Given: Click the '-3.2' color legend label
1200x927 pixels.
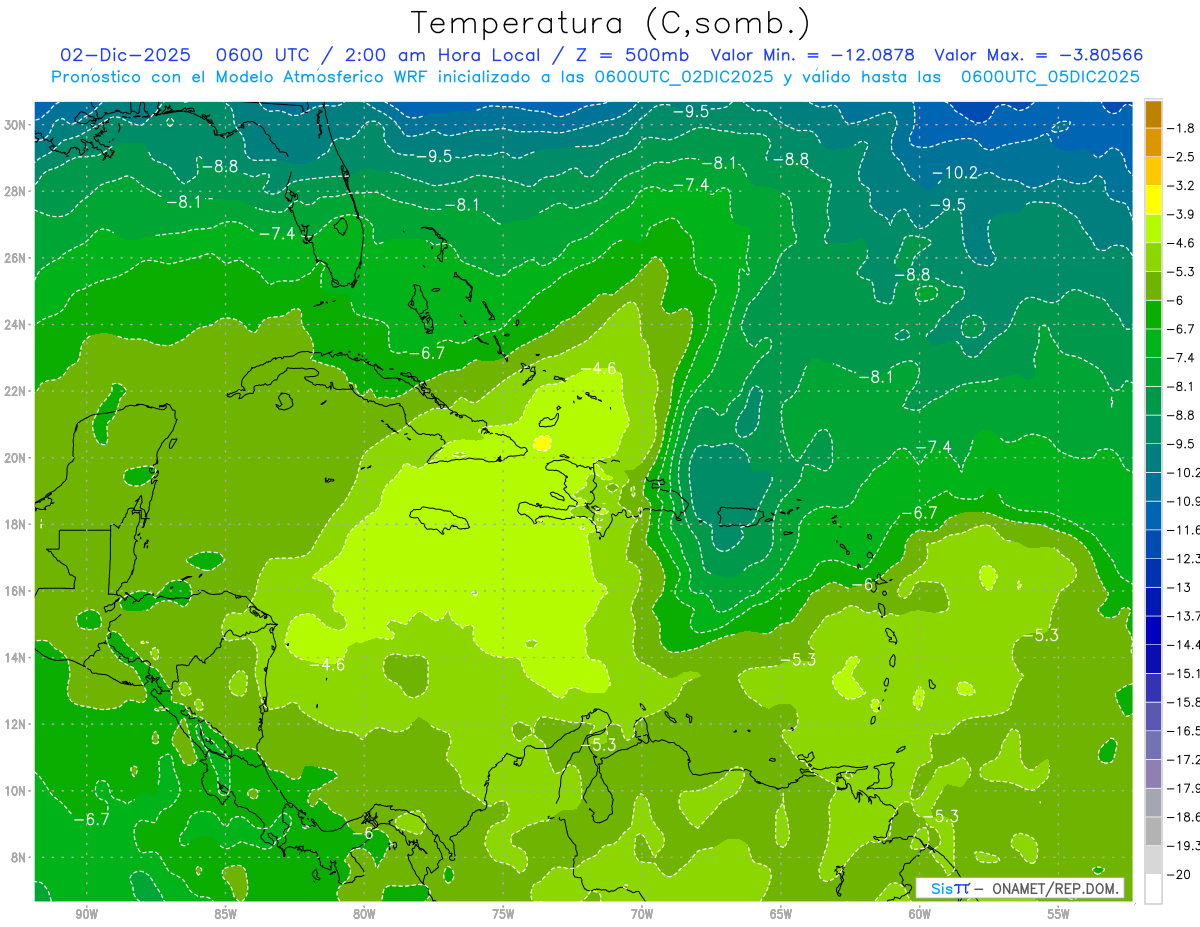Looking at the screenshot, I should click(1180, 186).
